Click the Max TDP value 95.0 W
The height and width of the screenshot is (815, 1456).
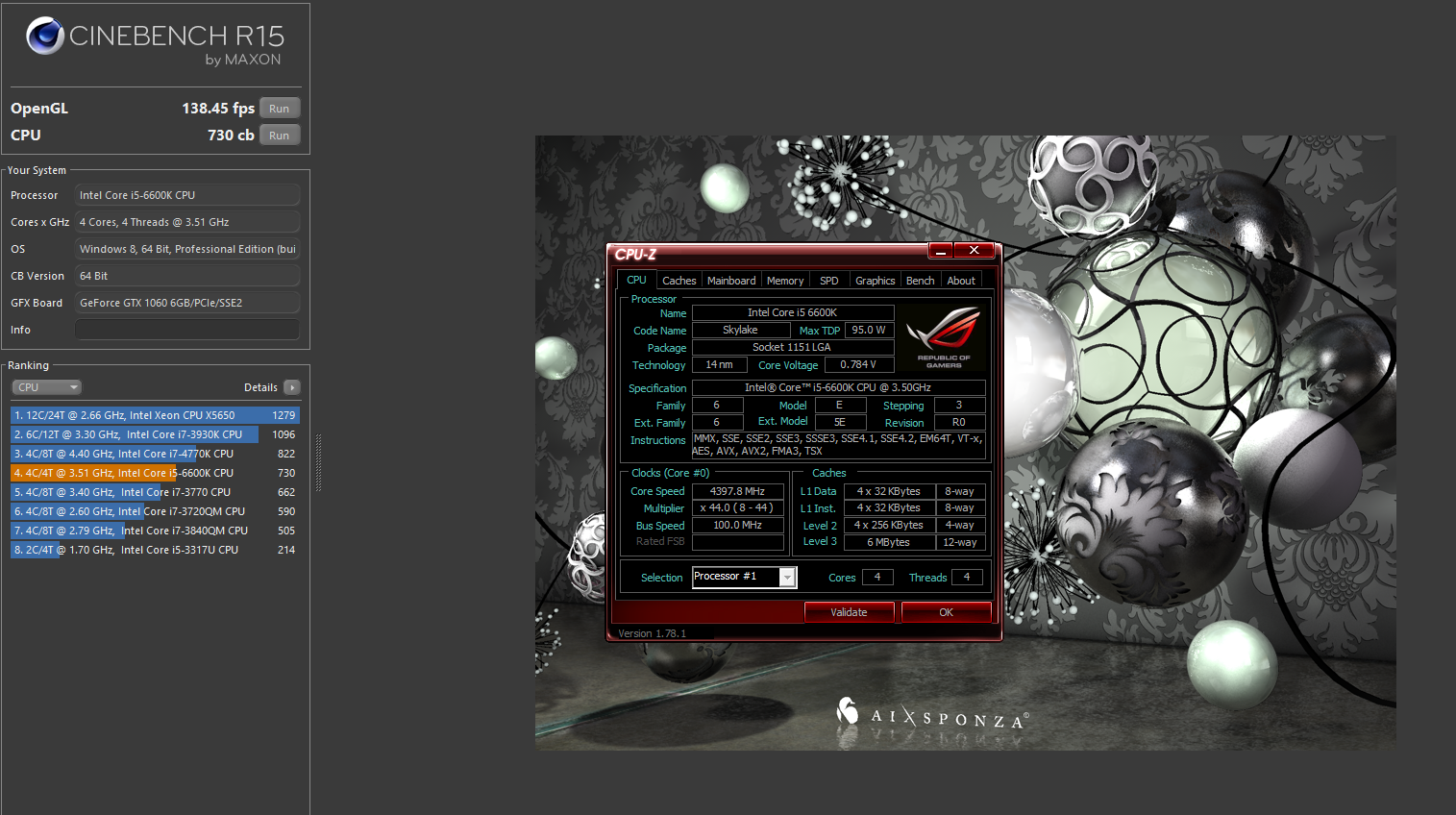[870, 330]
